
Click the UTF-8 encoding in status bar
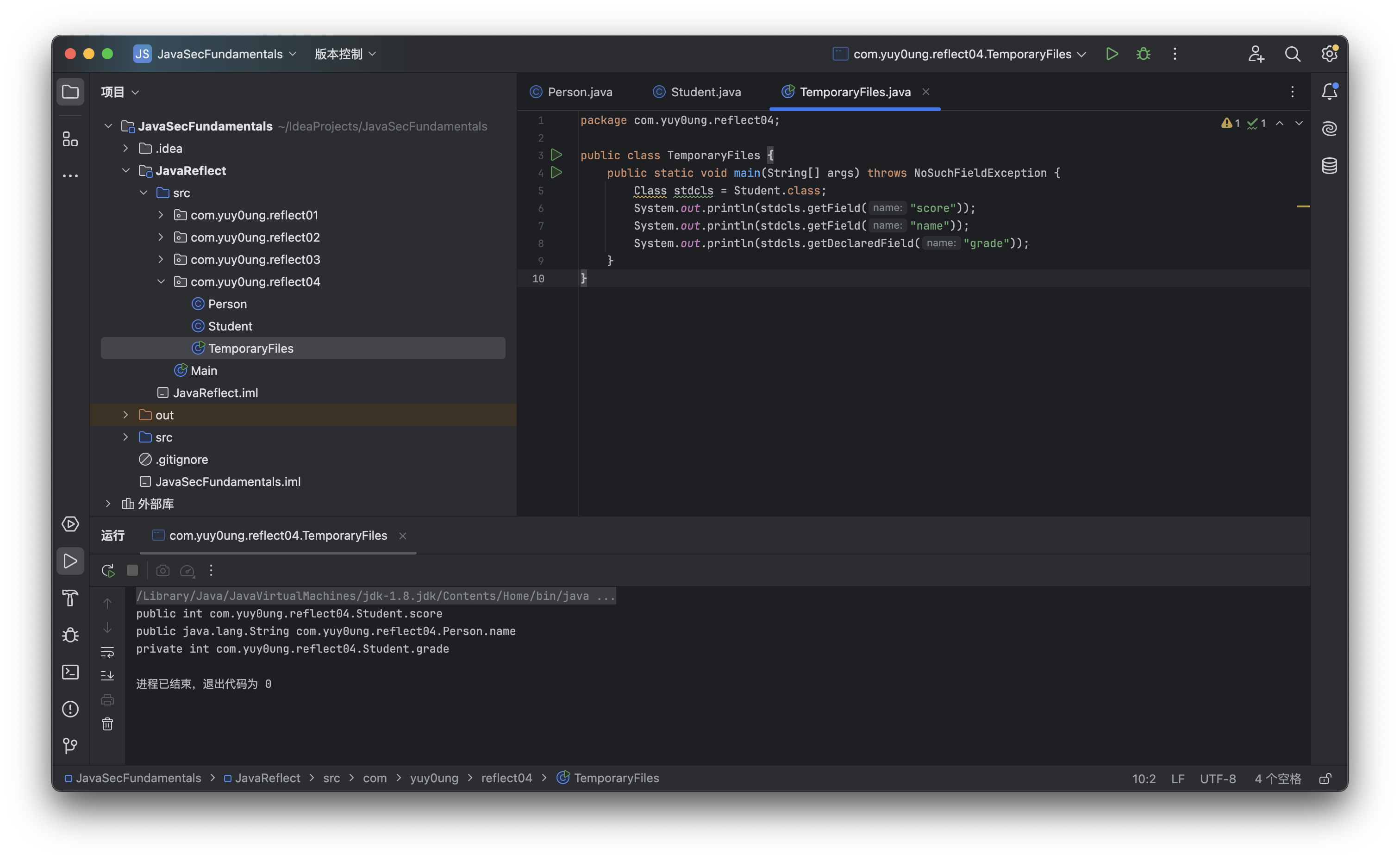(x=1218, y=779)
